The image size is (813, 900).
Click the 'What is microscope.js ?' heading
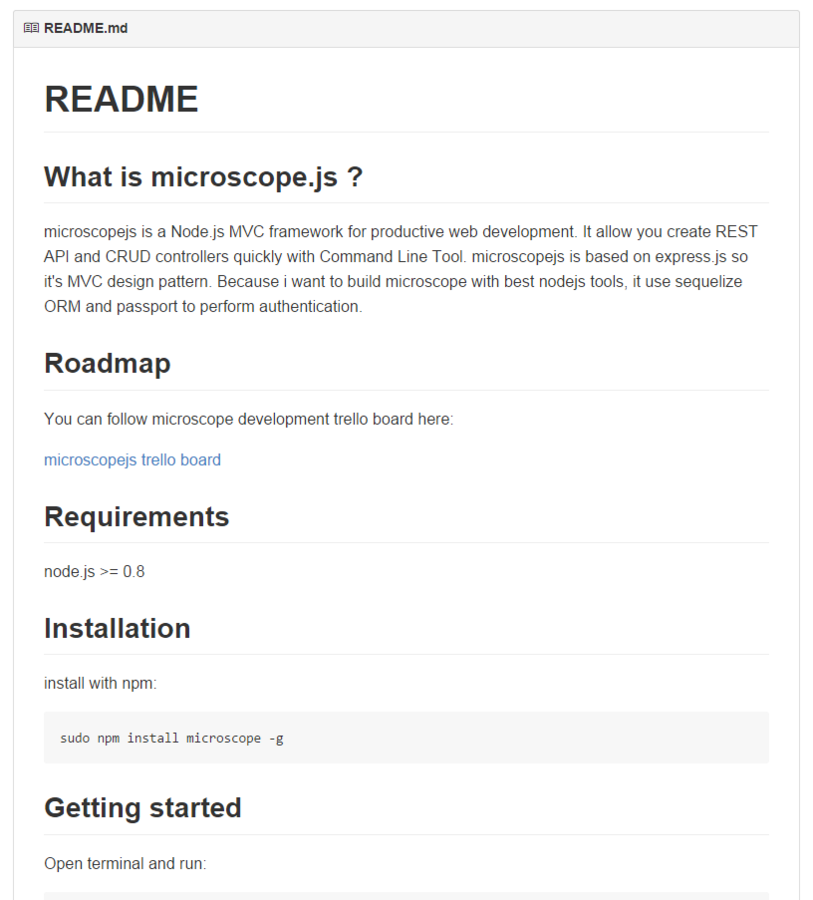point(203,176)
